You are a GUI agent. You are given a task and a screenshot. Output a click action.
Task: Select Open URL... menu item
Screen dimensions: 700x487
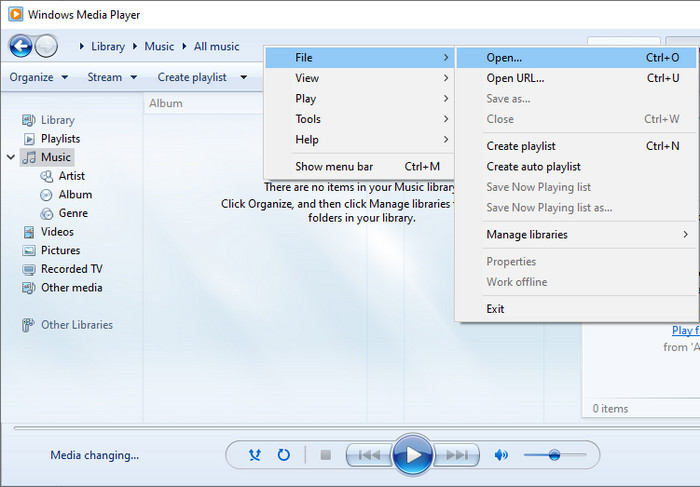pos(576,78)
